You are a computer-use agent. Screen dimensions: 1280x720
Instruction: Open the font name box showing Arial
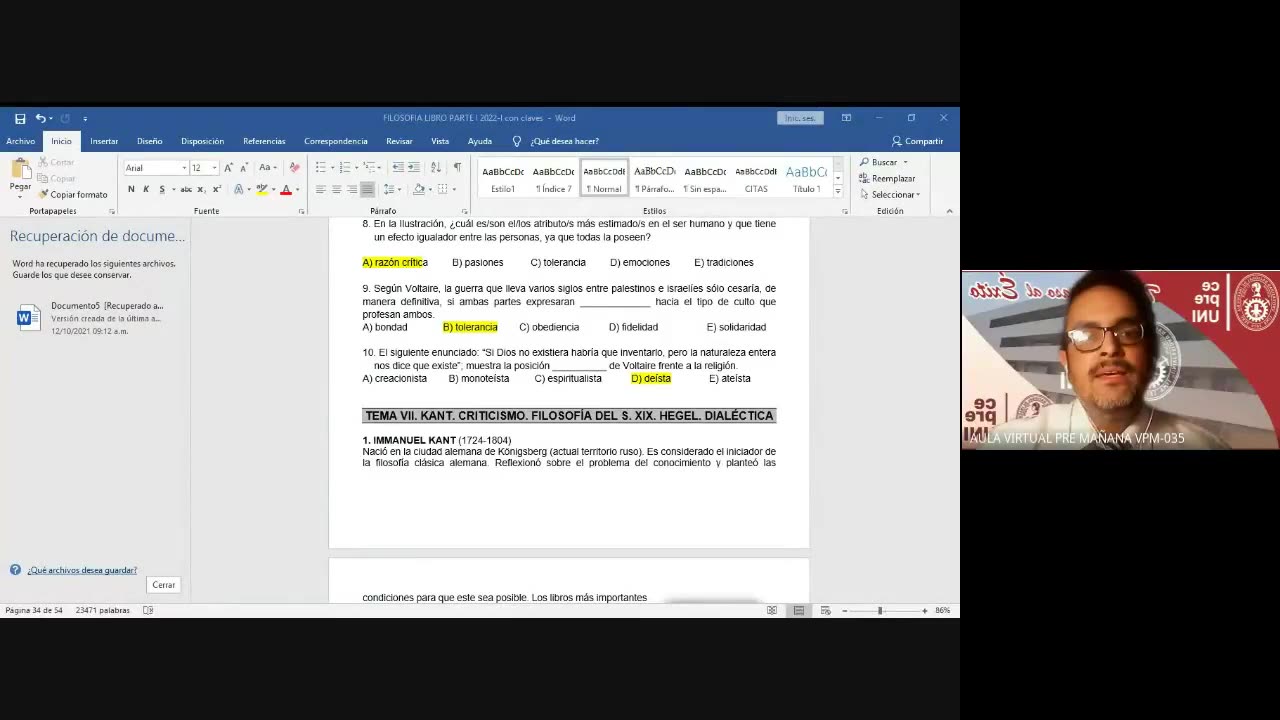(156, 168)
